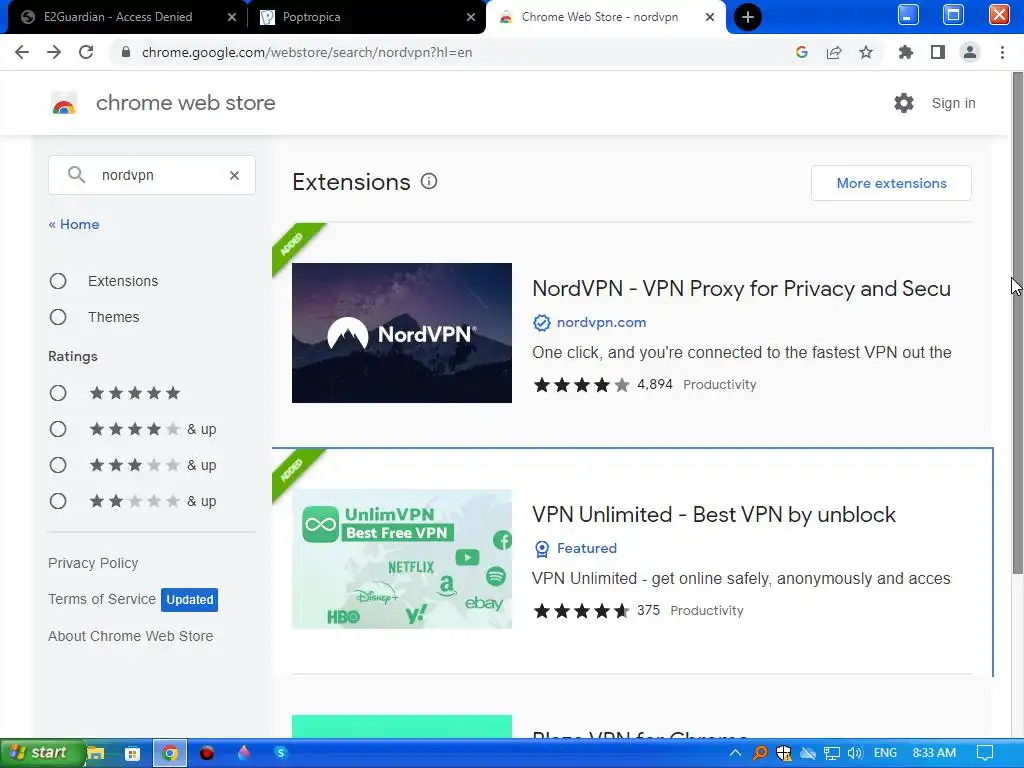Screen dimensions: 1024x768
Task: Click the NordVPN thumbnail image
Action: click(402, 332)
